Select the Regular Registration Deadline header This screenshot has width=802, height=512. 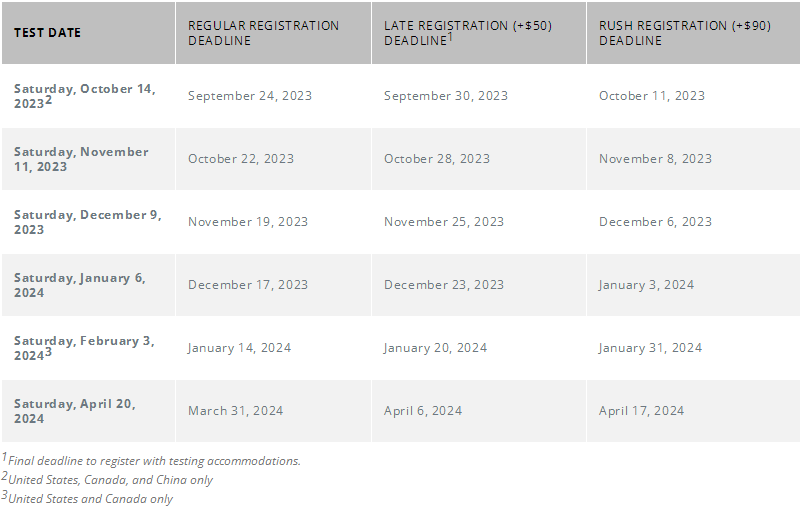(263, 33)
